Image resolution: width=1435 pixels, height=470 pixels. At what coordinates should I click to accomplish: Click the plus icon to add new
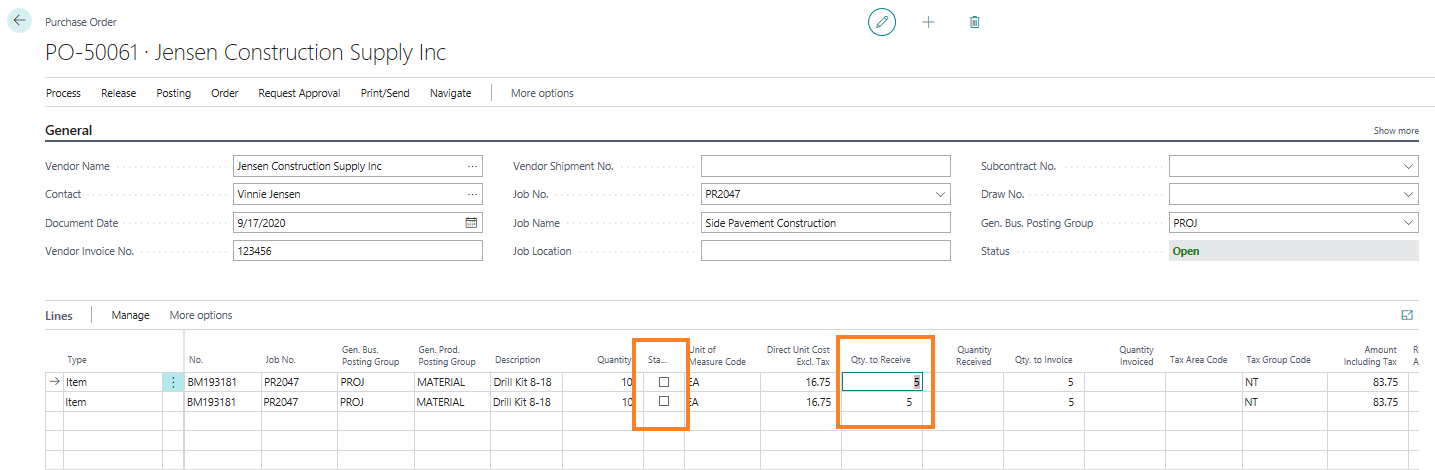(928, 22)
